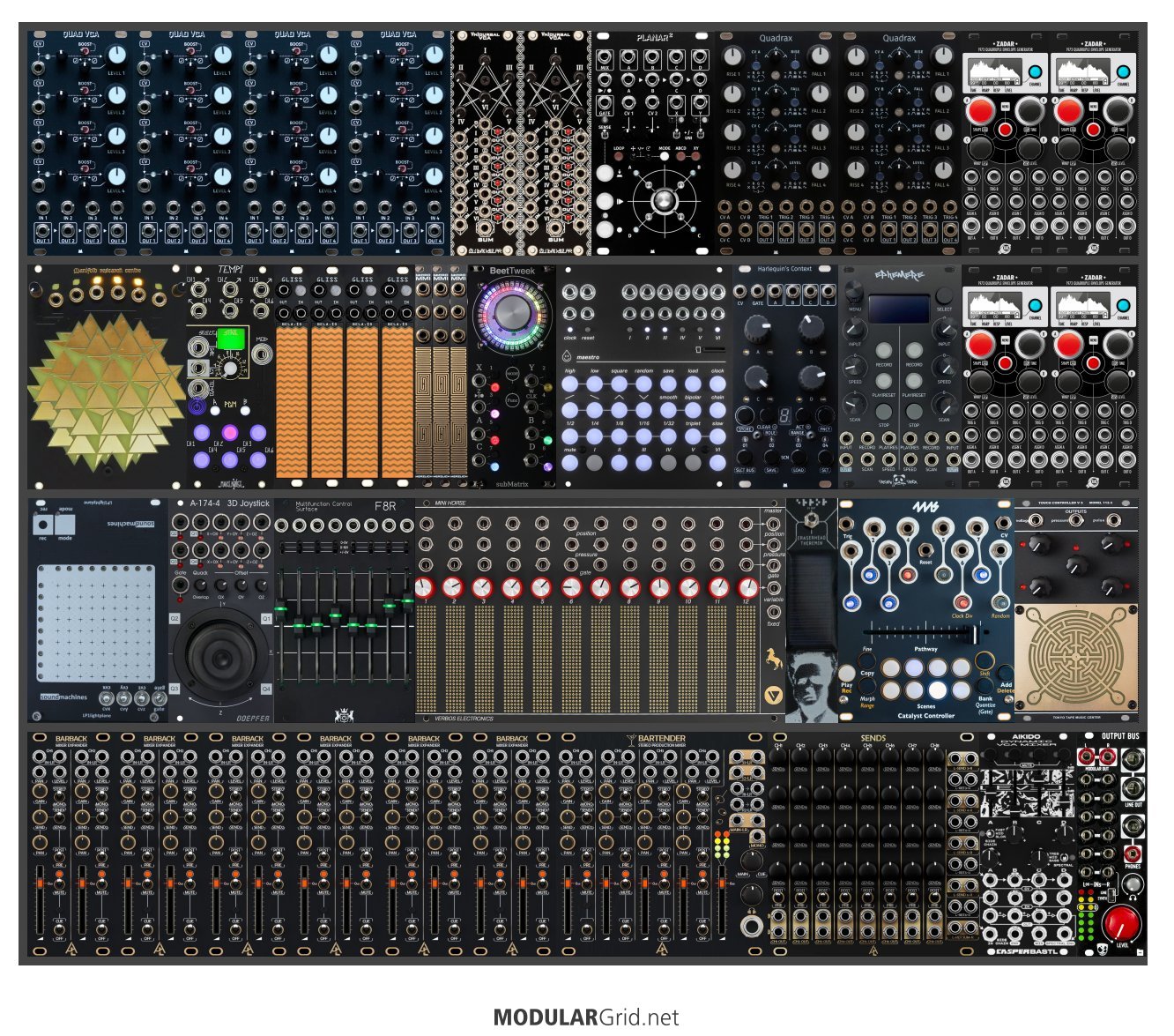Toggle top BOOST switch on leftmost Quad VCA
The image size is (1174, 1036).
point(85,52)
